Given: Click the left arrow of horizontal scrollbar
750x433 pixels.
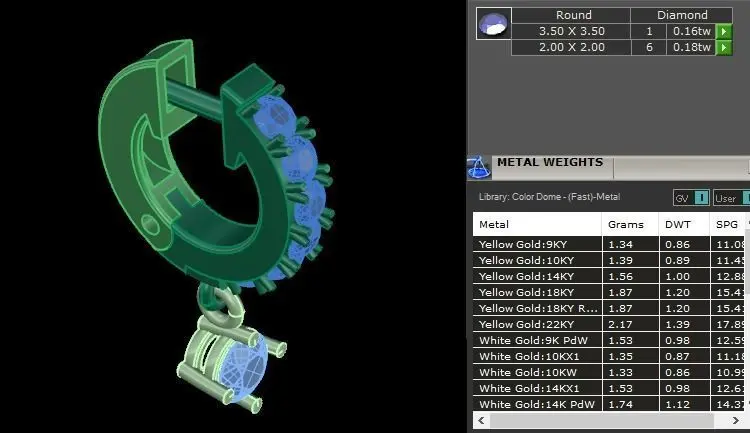Looking at the screenshot, I should tap(481, 421).
